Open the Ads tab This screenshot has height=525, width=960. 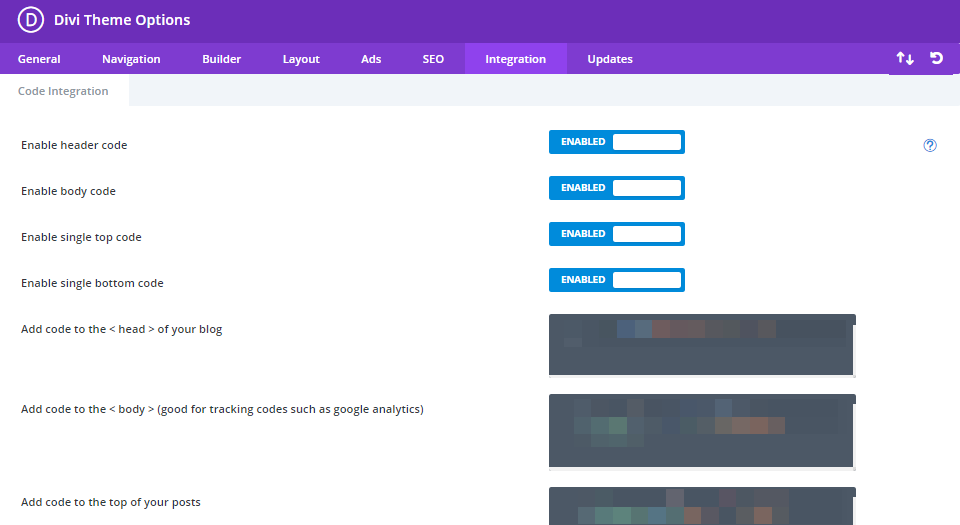pos(371,59)
